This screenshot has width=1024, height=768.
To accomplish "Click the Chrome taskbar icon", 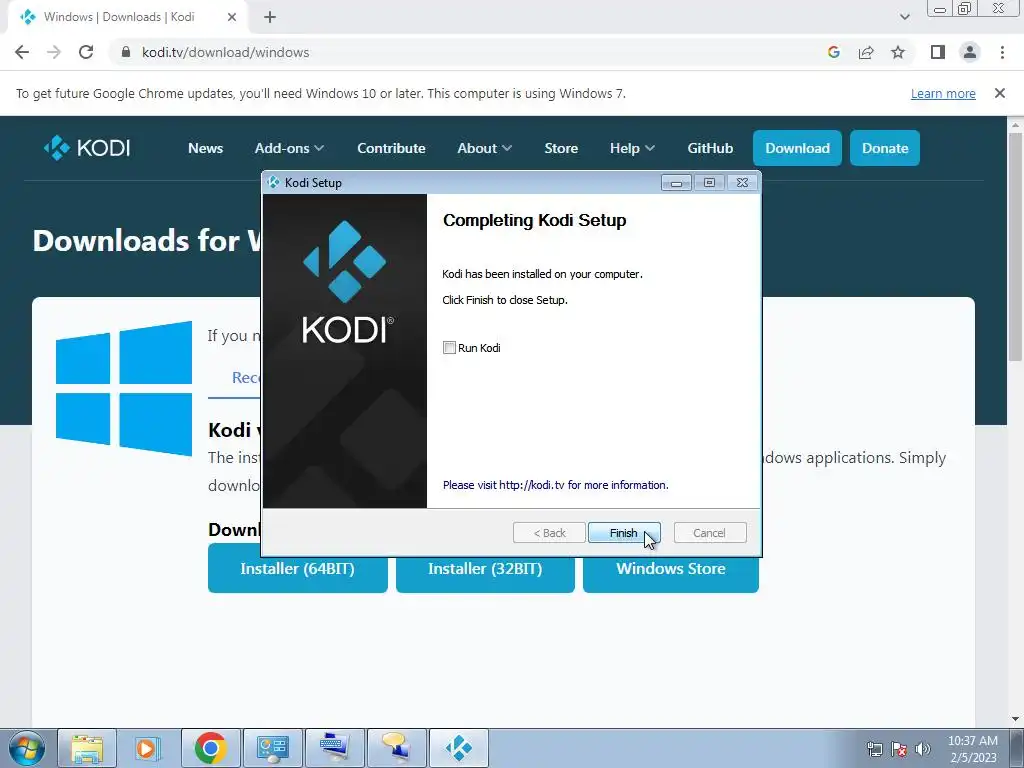I will pos(210,748).
